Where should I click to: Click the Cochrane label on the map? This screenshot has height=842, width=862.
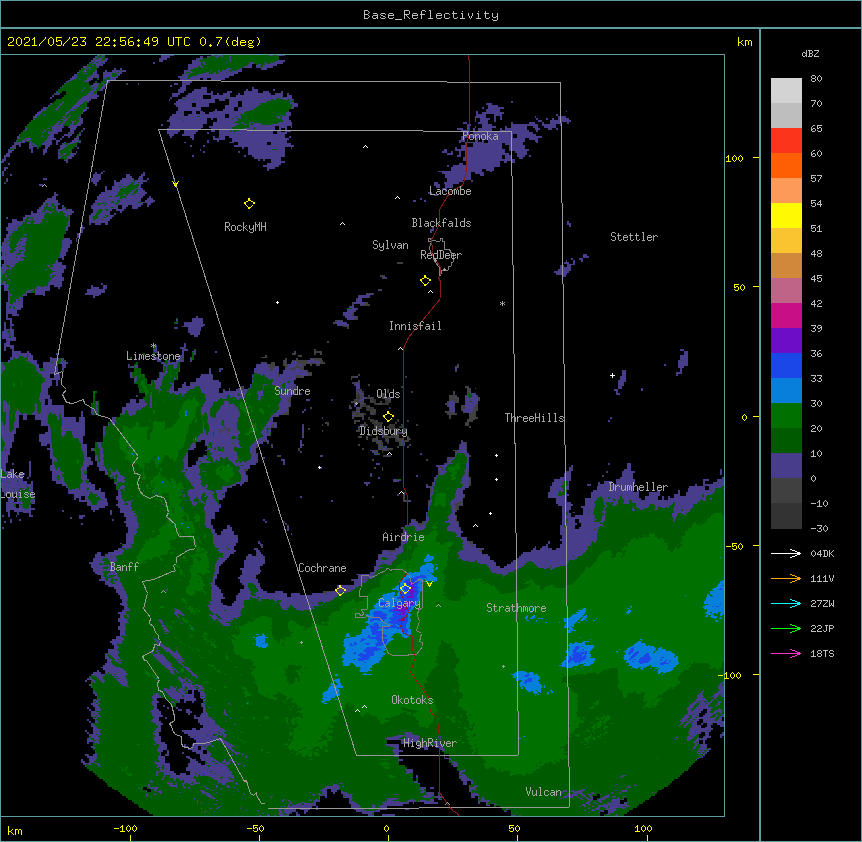pos(322,568)
